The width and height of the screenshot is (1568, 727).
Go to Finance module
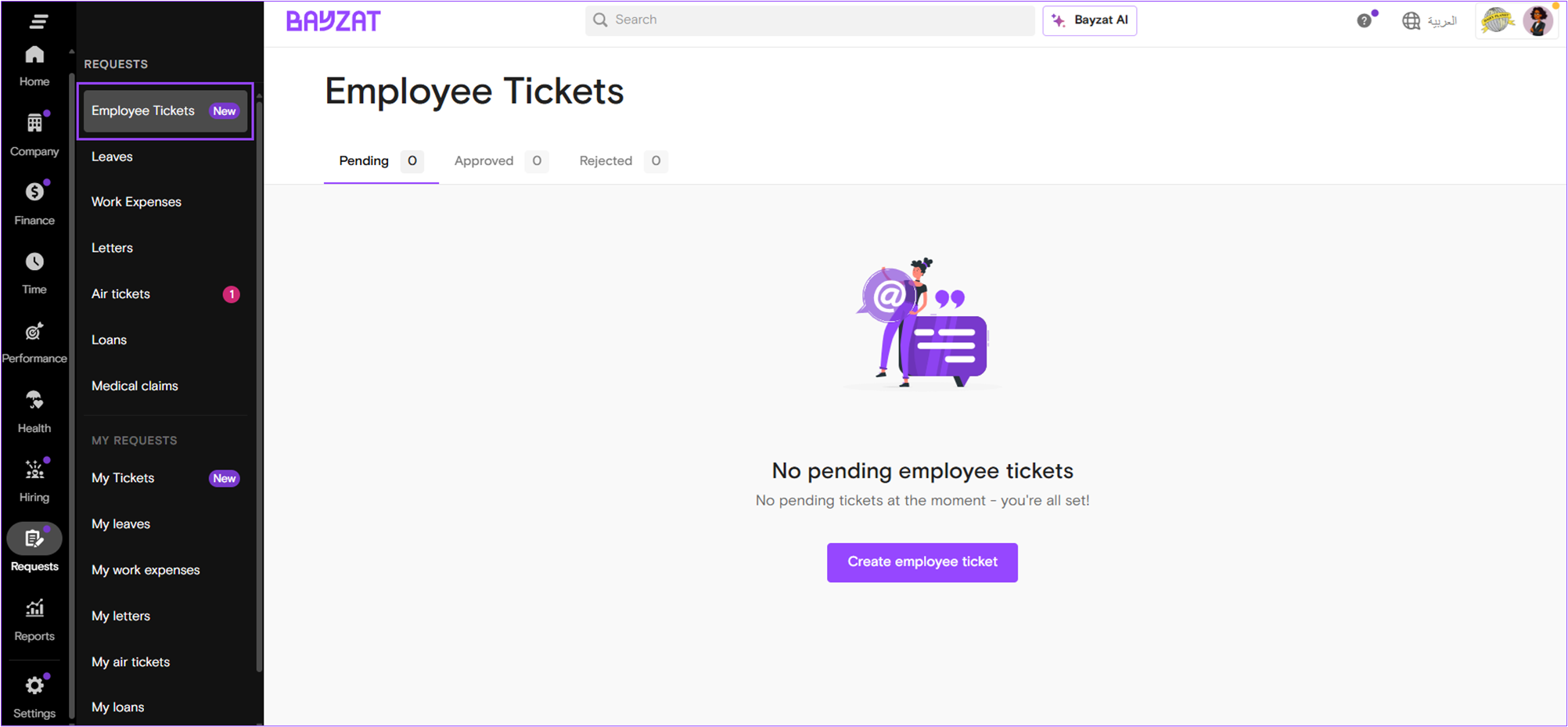point(34,203)
